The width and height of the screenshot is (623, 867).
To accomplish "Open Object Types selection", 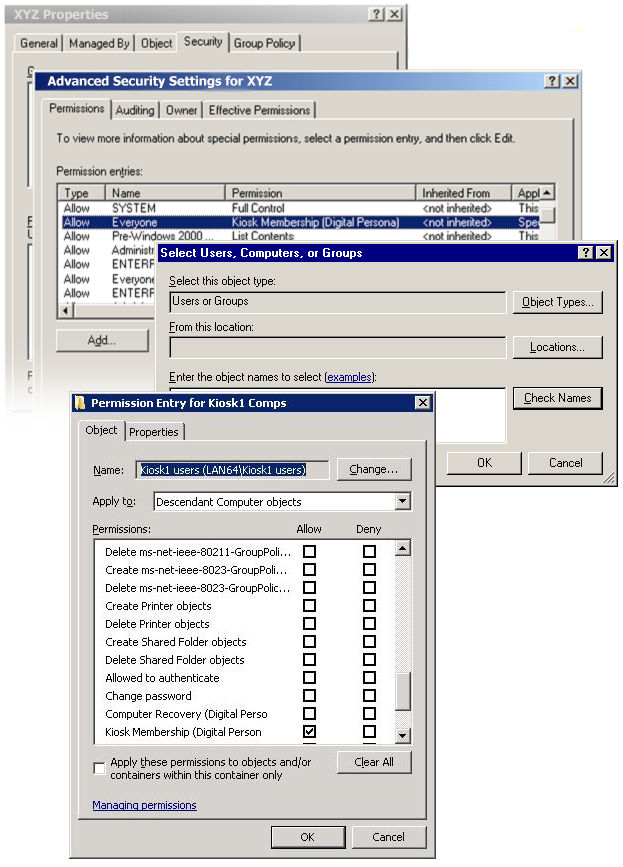I will coord(557,302).
